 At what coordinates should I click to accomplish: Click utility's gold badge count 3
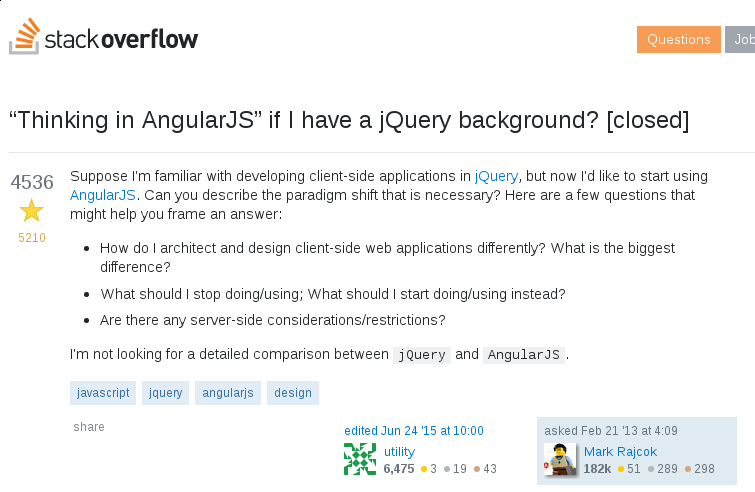(429, 469)
